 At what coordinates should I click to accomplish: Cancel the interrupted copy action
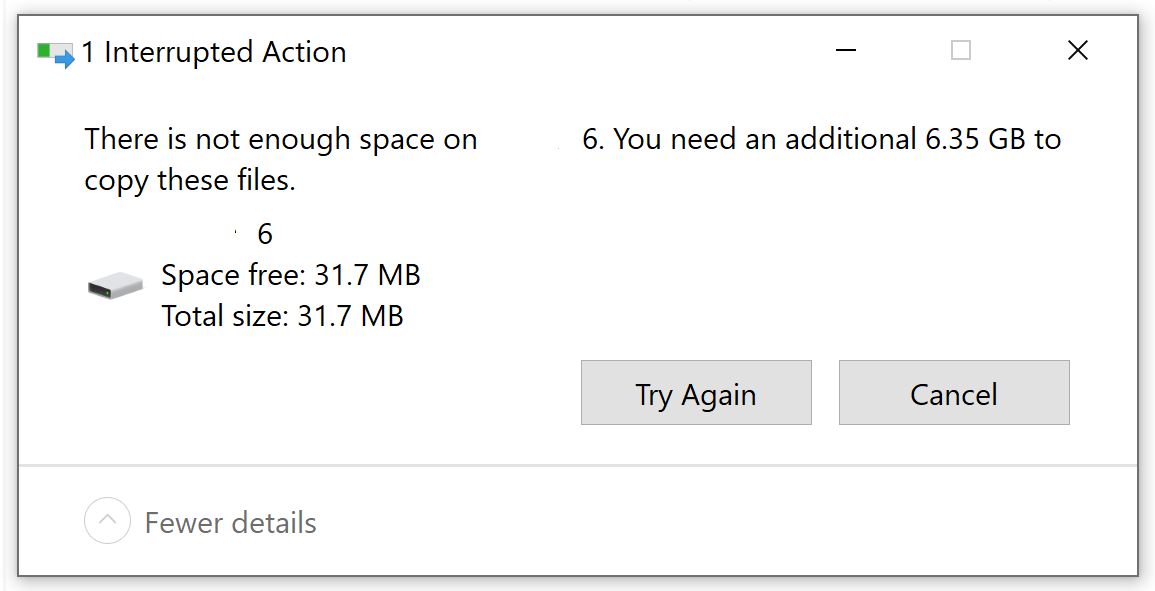pyautogui.click(x=953, y=393)
